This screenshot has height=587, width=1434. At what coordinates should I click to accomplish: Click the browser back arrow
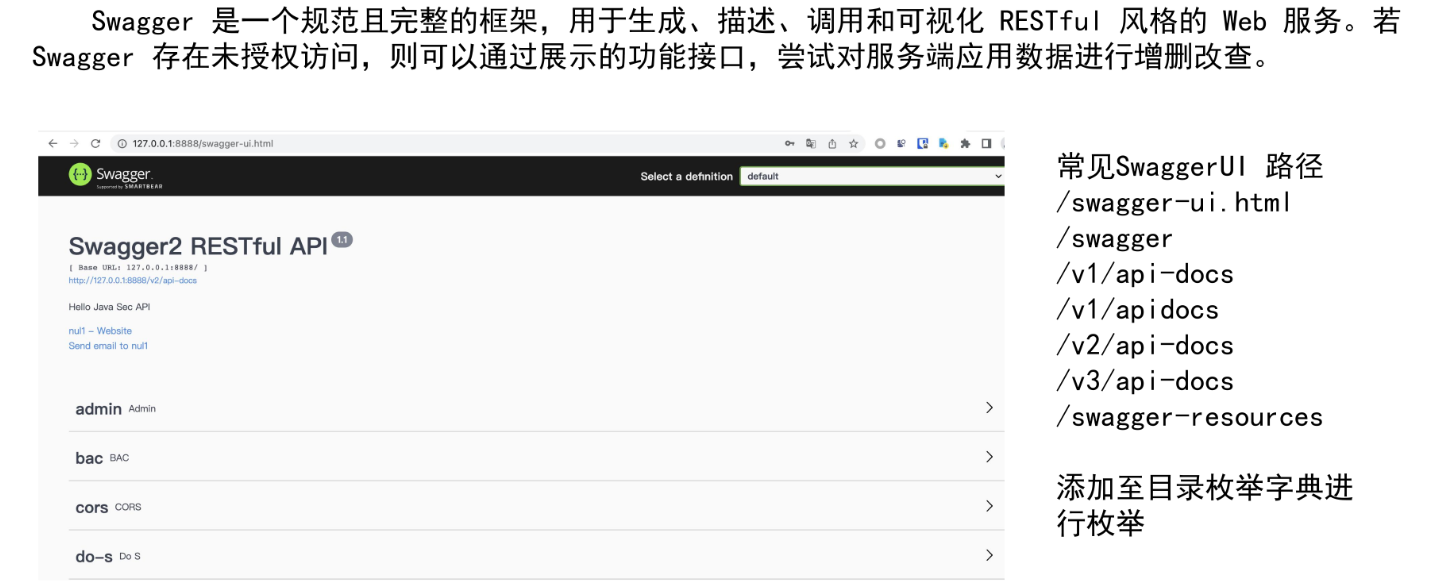pyautogui.click(x=52, y=144)
